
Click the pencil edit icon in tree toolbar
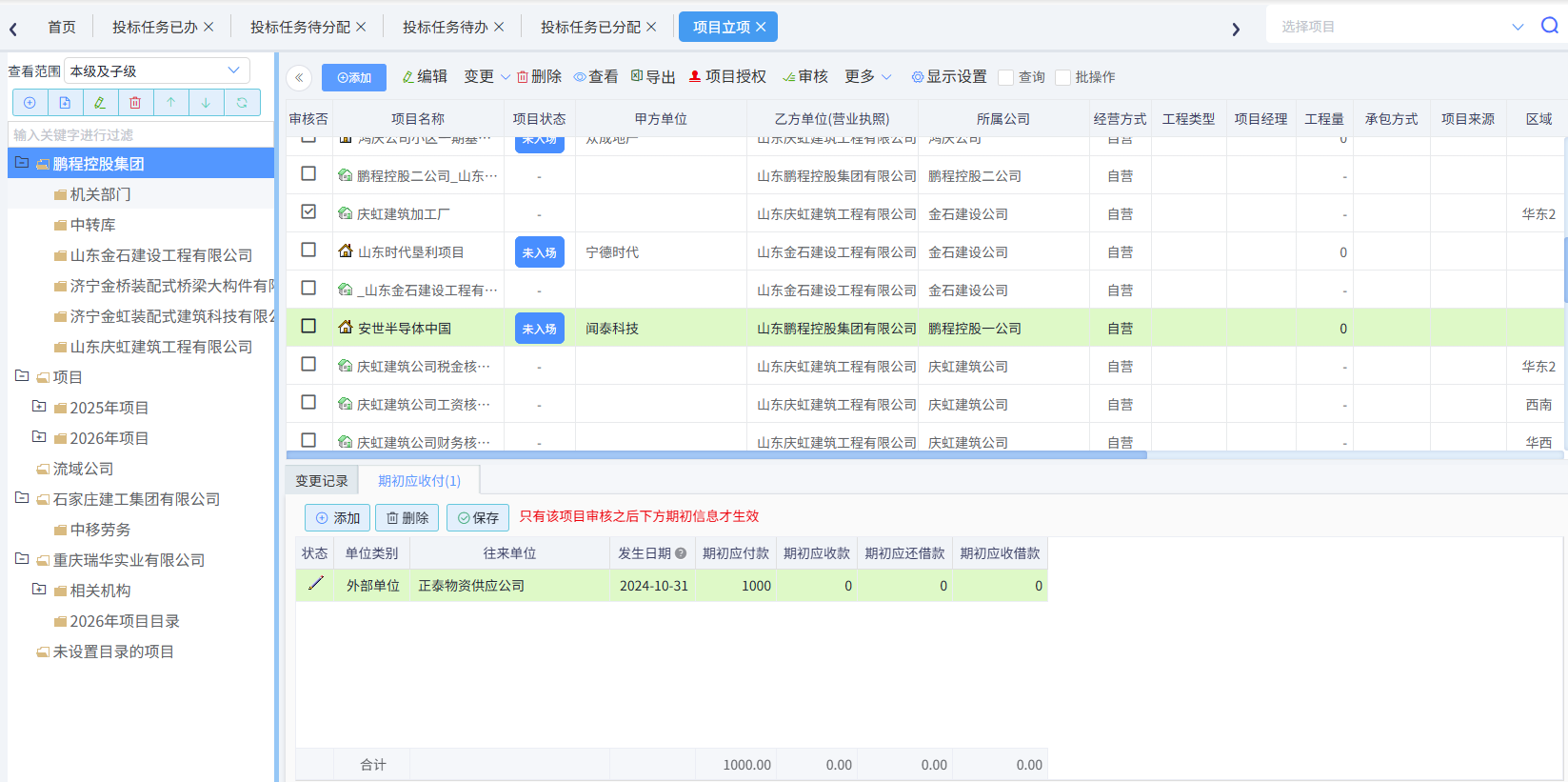pyautogui.click(x=100, y=103)
